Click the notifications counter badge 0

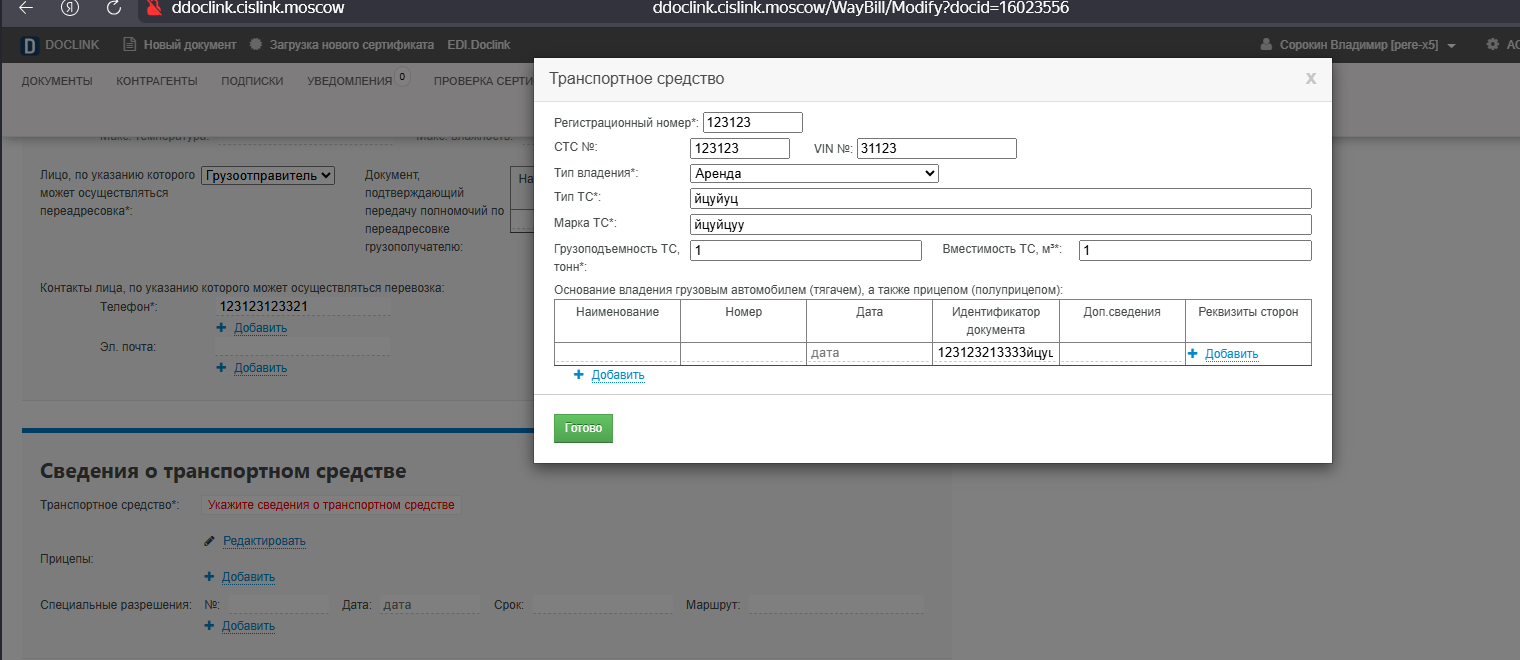402,76
